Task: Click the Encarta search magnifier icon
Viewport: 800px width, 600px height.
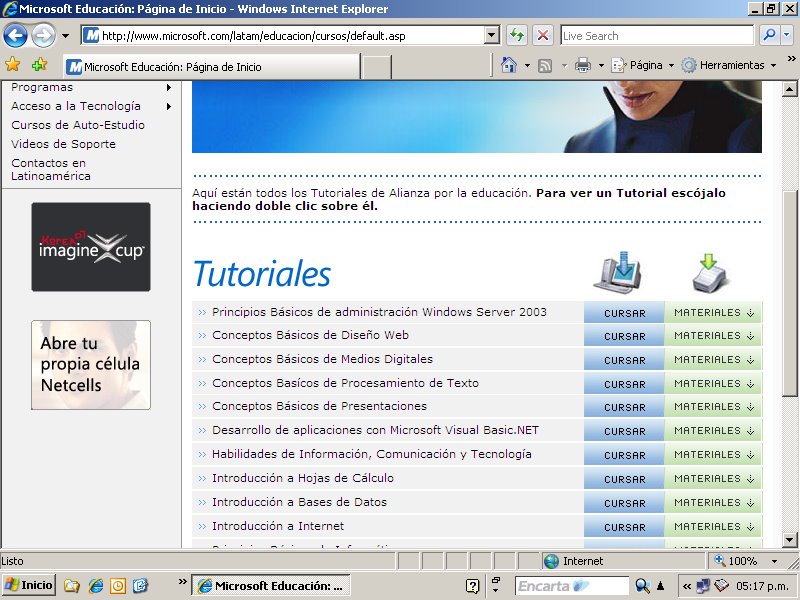Action: click(x=642, y=586)
